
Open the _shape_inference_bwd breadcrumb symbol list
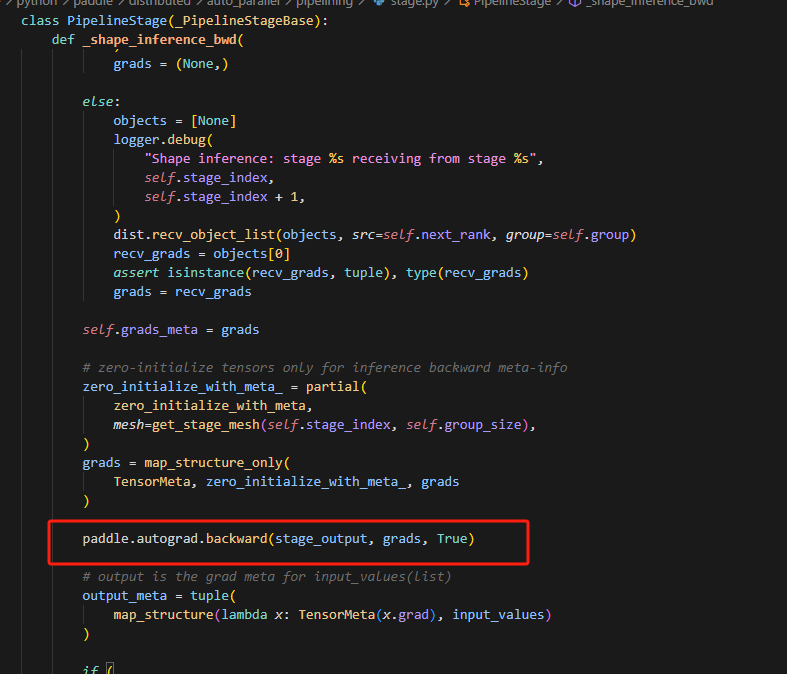649,3
